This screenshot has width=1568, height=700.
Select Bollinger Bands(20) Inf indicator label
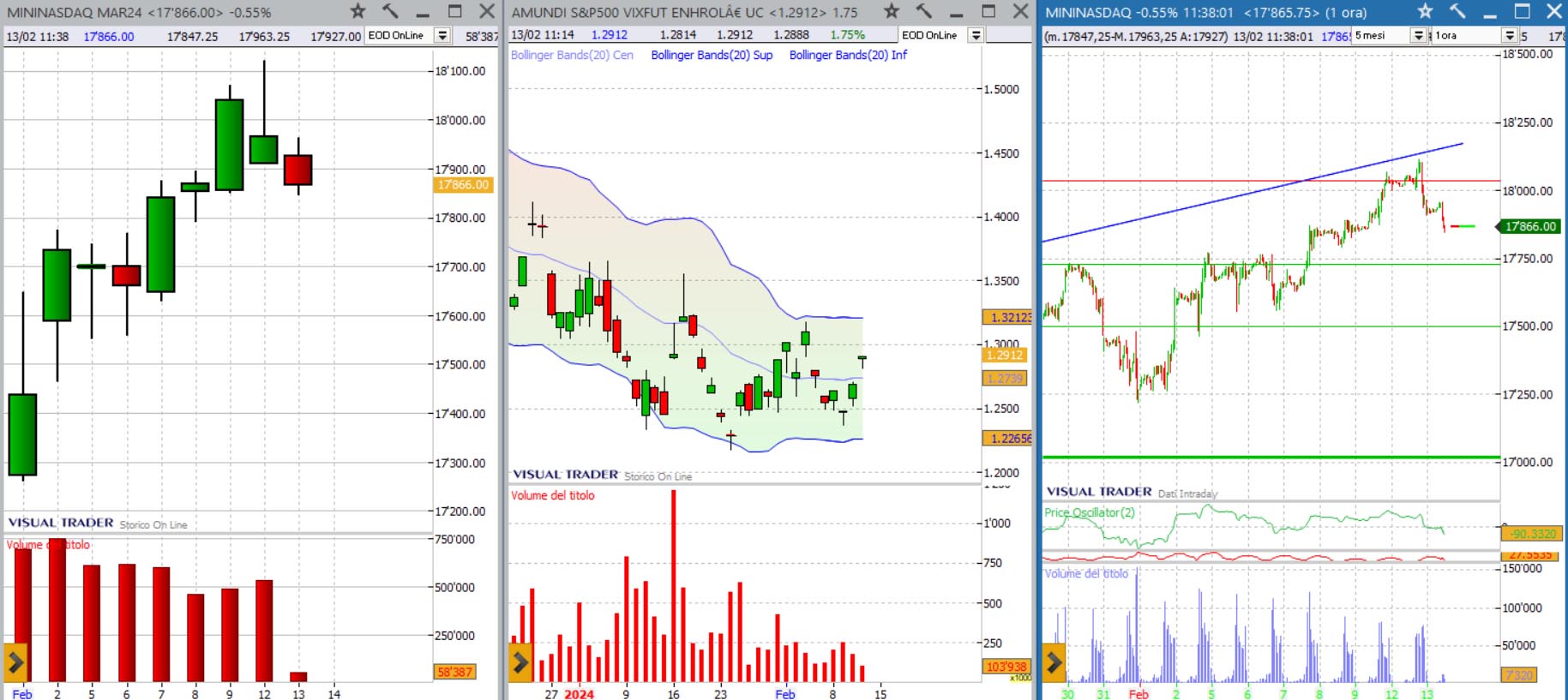(848, 55)
